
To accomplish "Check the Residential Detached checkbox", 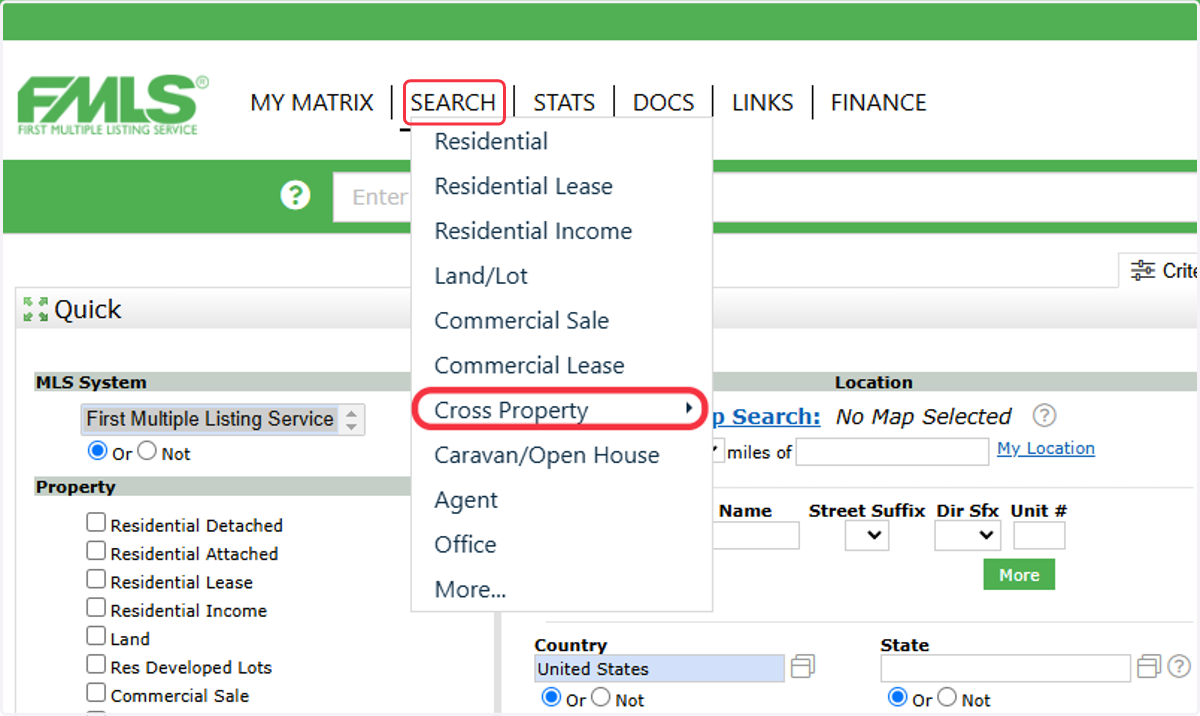I will [x=96, y=523].
